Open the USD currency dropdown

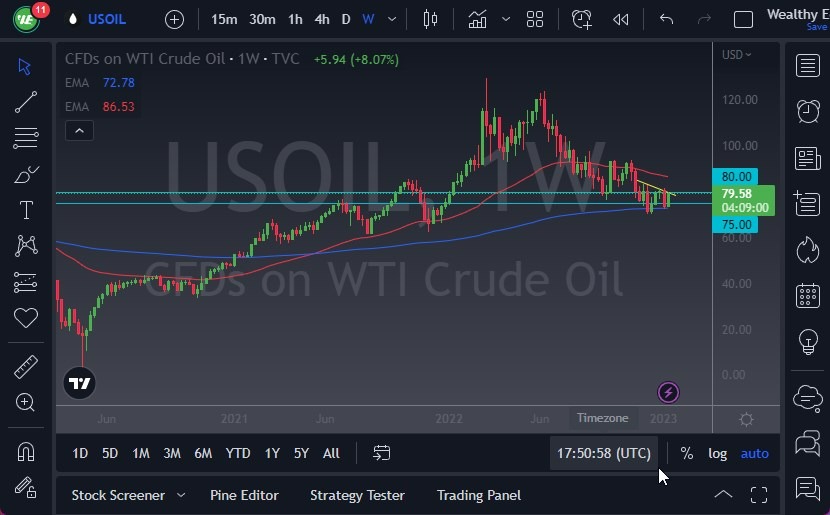coord(736,55)
